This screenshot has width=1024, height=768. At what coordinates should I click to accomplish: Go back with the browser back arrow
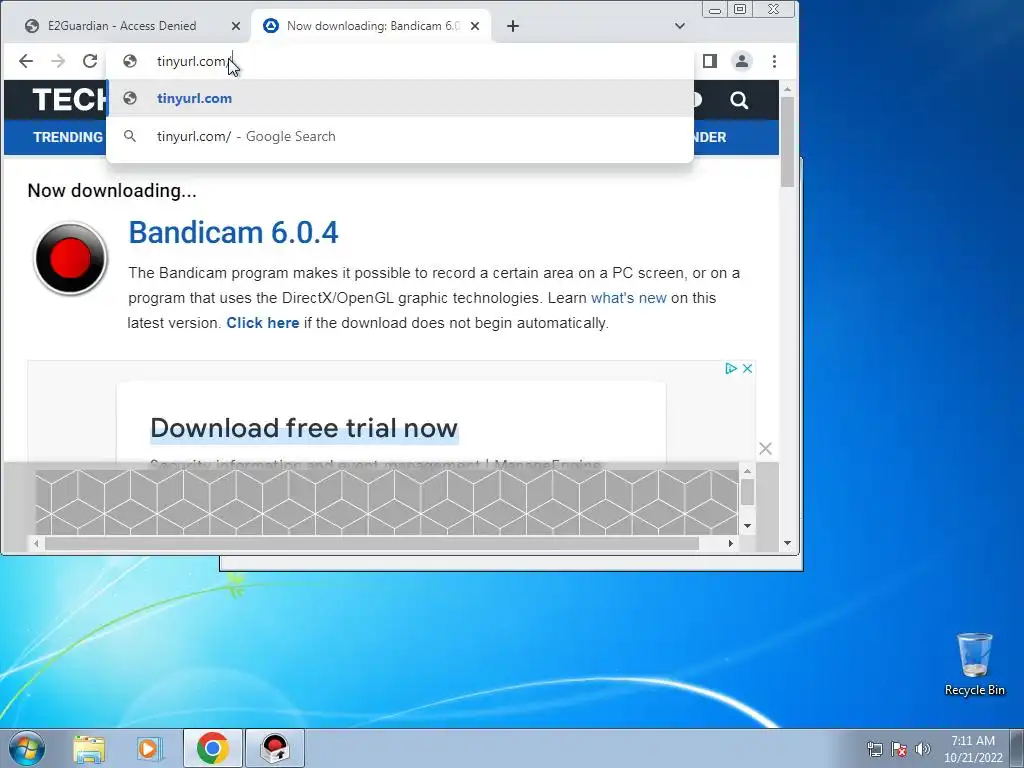click(25, 61)
